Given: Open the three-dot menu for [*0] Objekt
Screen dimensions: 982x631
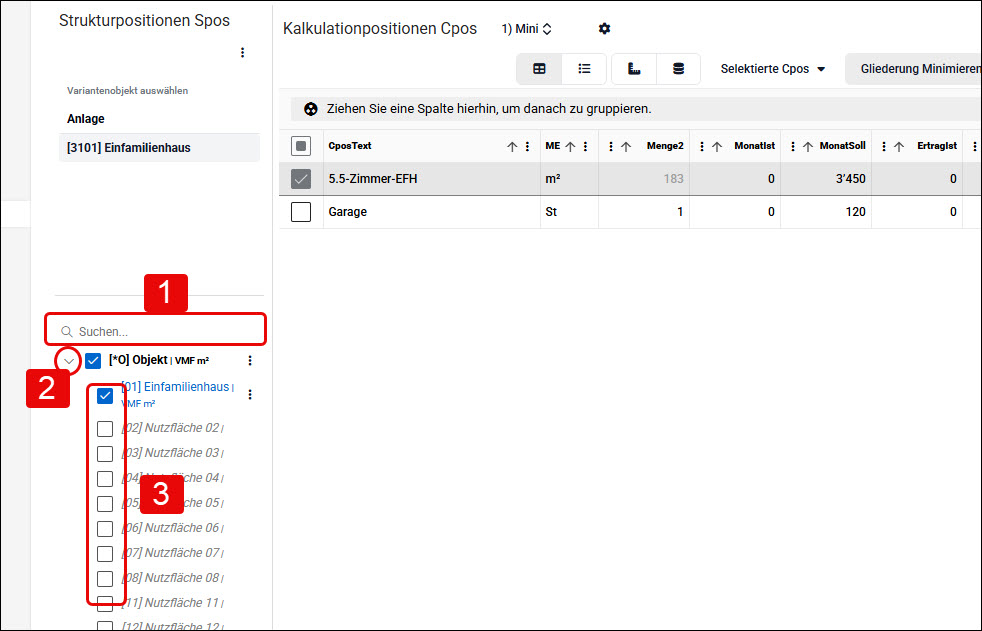Looking at the screenshot, I should [x=250, y=361].
